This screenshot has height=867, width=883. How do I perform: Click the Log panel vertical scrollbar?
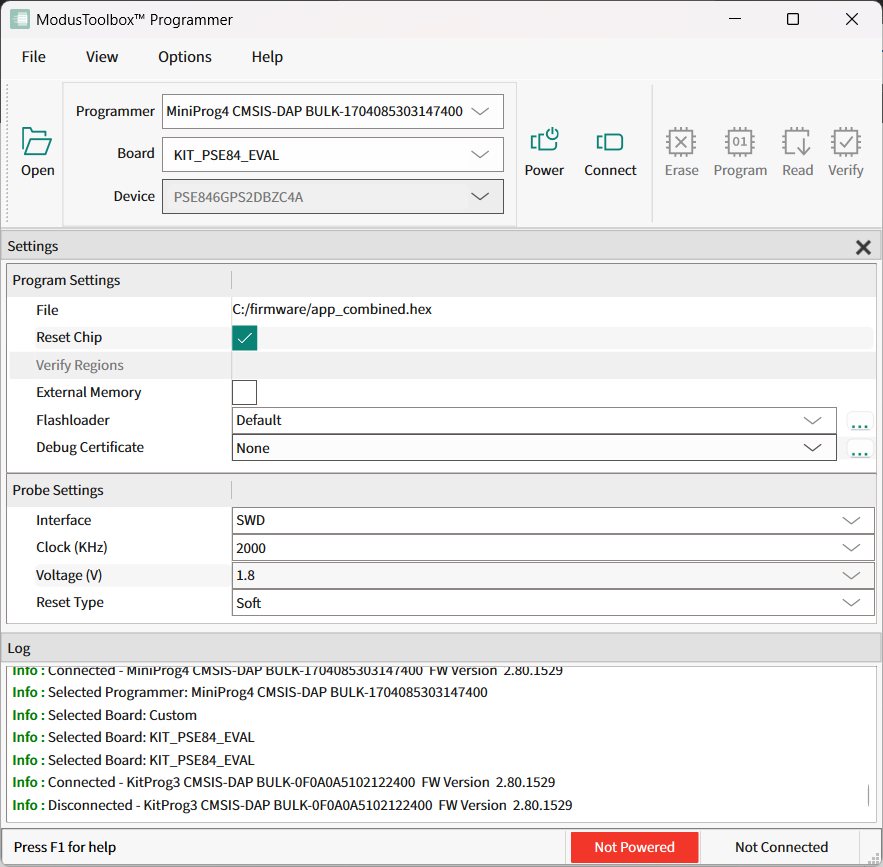tap(867, 796)
